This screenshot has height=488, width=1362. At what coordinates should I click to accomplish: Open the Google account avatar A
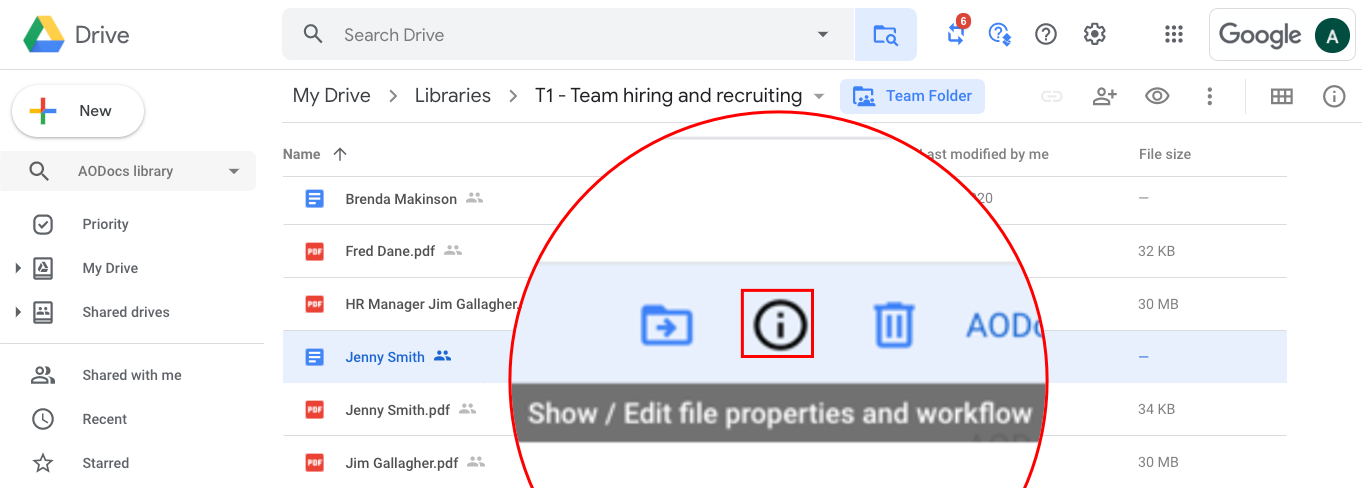[x=1331, y=36]
